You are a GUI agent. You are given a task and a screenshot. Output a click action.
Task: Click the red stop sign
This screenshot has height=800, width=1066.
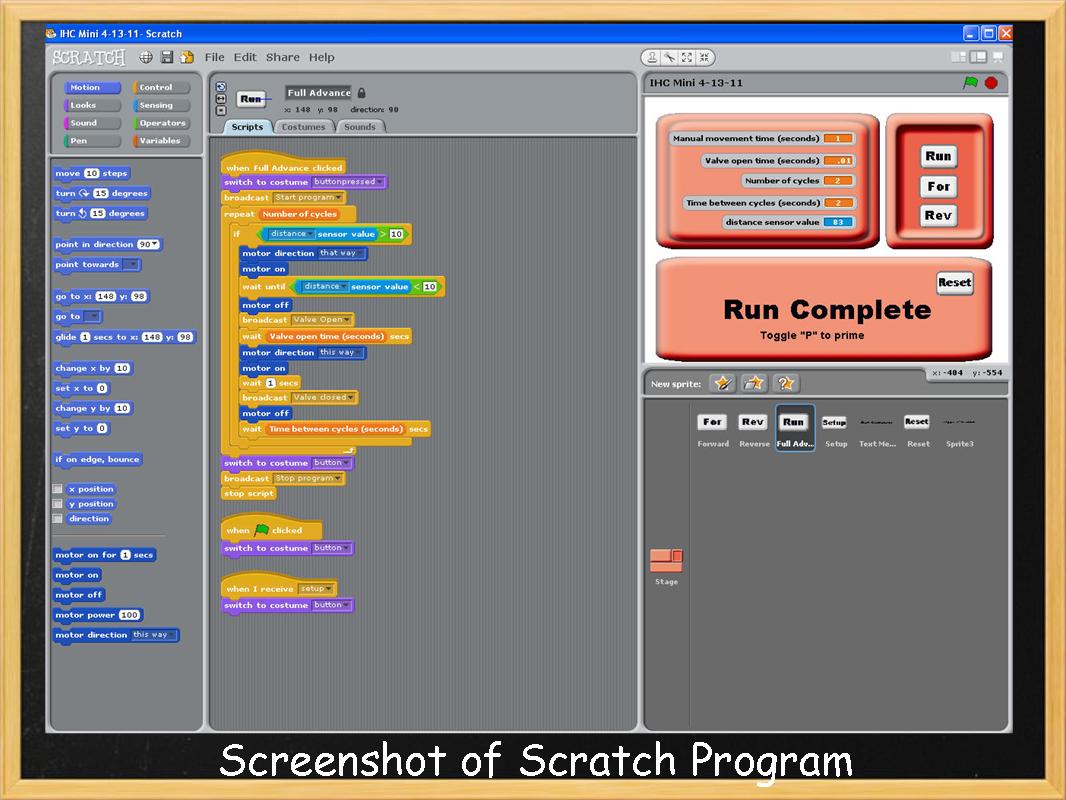(x=991, y=83)
